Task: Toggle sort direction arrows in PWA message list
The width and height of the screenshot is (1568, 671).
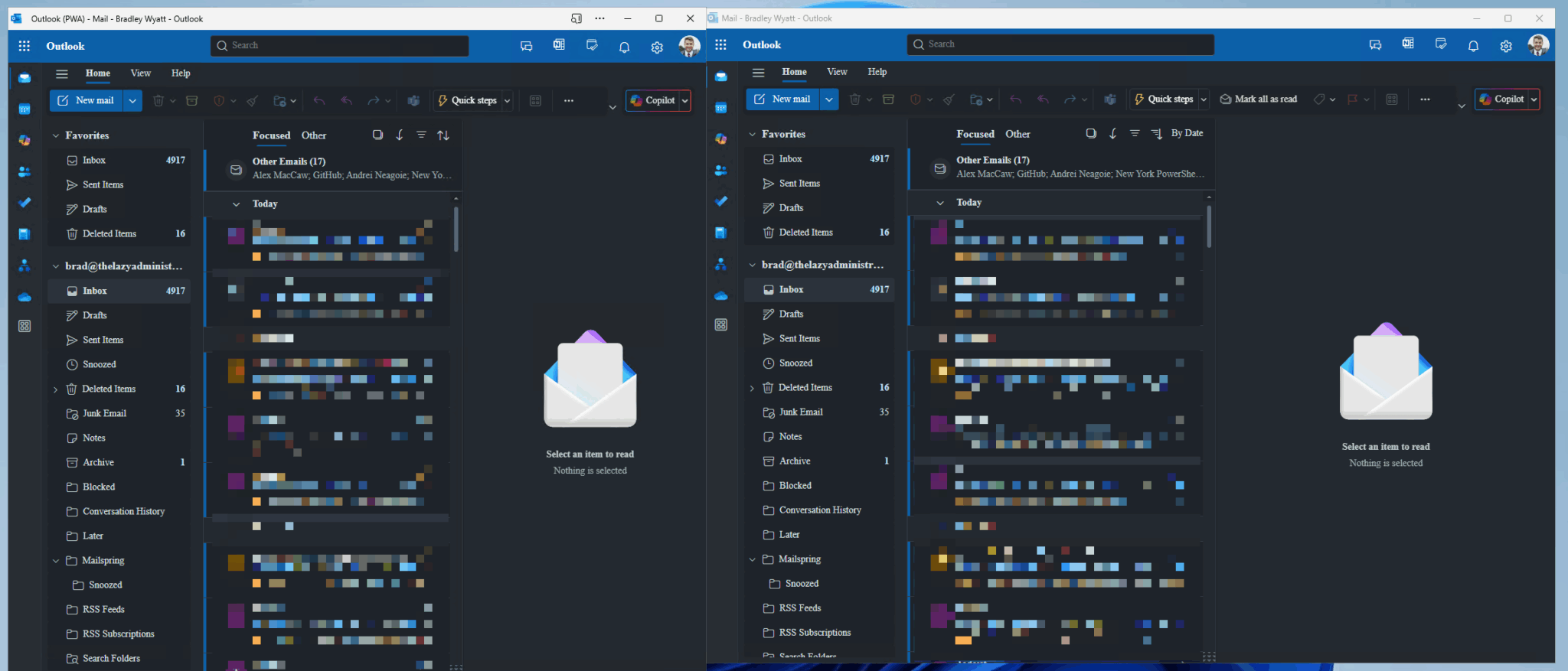Action: (443, 135)
